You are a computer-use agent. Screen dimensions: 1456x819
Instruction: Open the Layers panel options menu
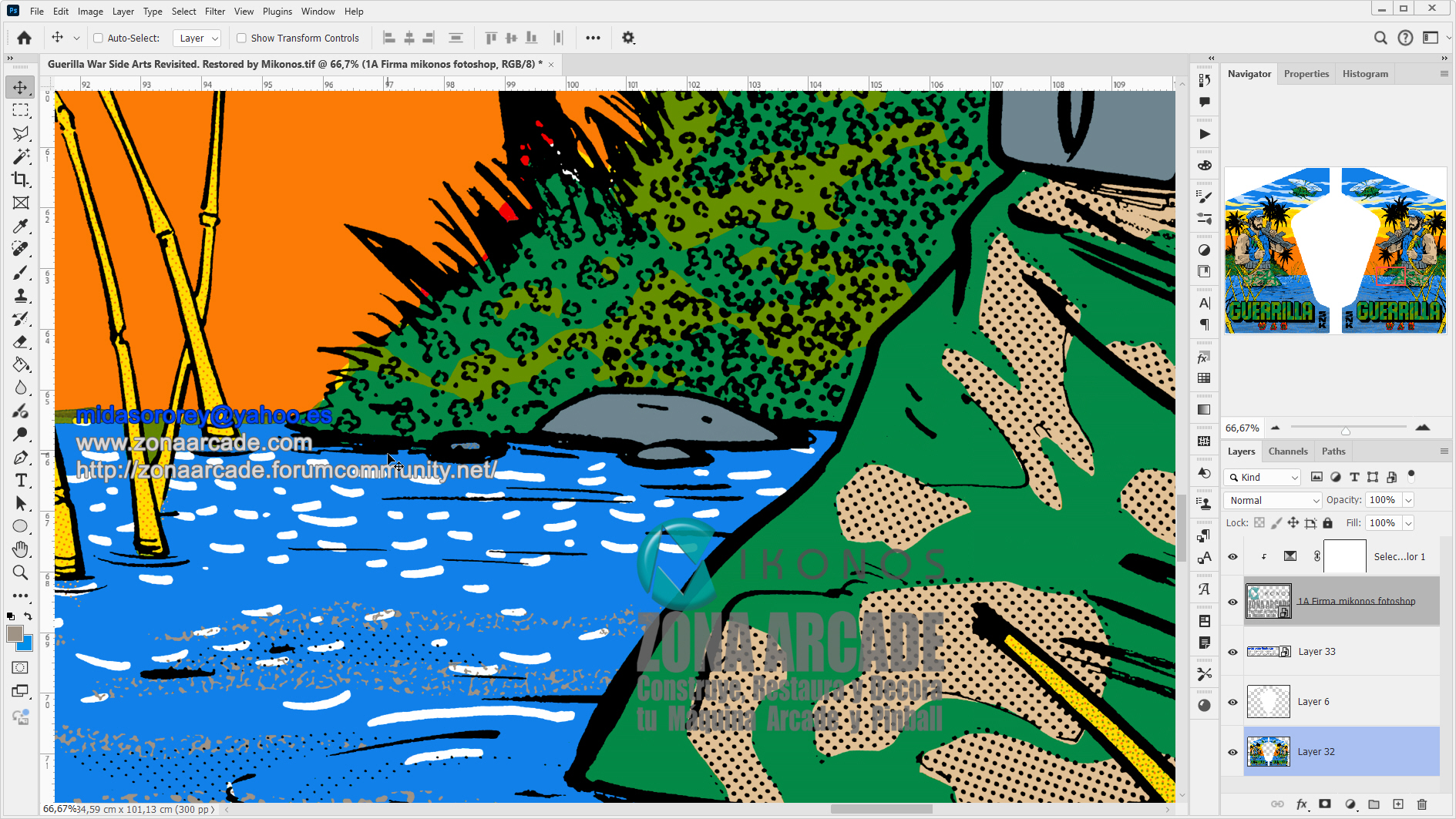point(1444,451)
